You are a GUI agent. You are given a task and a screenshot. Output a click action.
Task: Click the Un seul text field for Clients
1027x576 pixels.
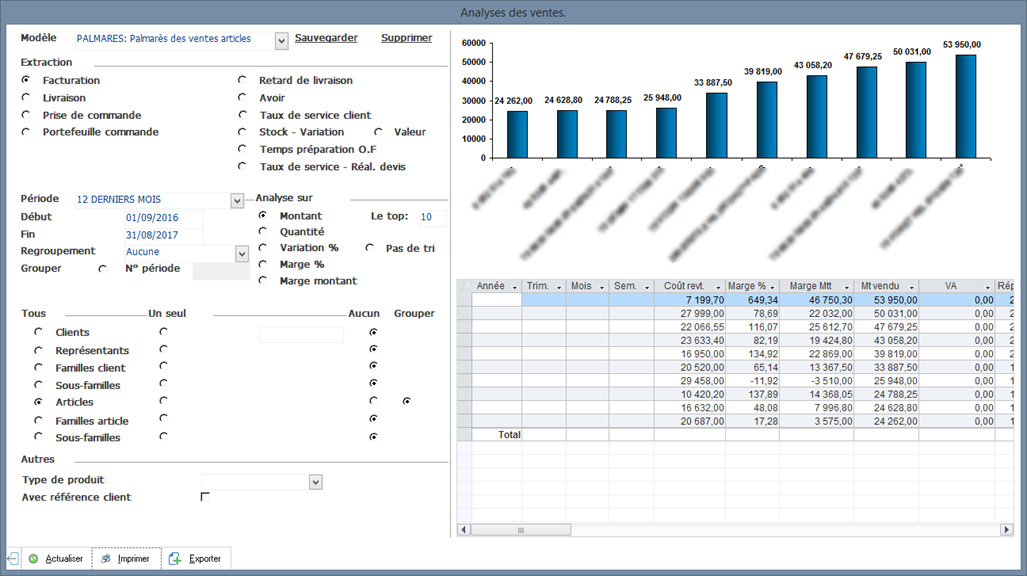pos(301,334)
